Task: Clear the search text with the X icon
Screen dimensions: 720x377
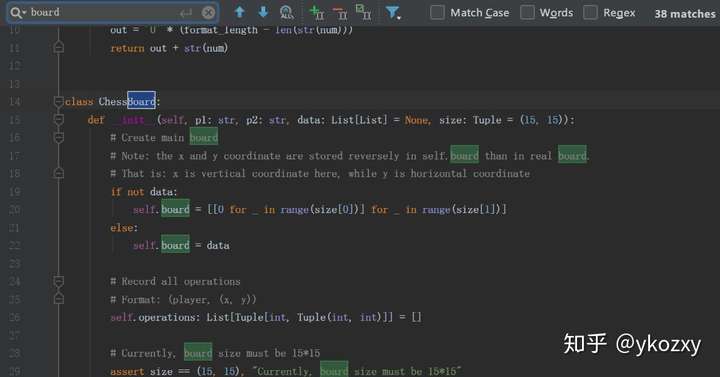Action: pos(208,12)
